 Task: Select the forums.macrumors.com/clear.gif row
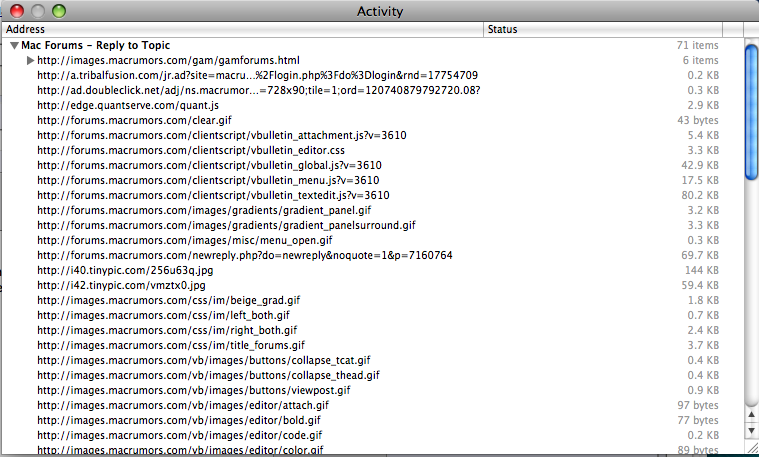point(373,121)
